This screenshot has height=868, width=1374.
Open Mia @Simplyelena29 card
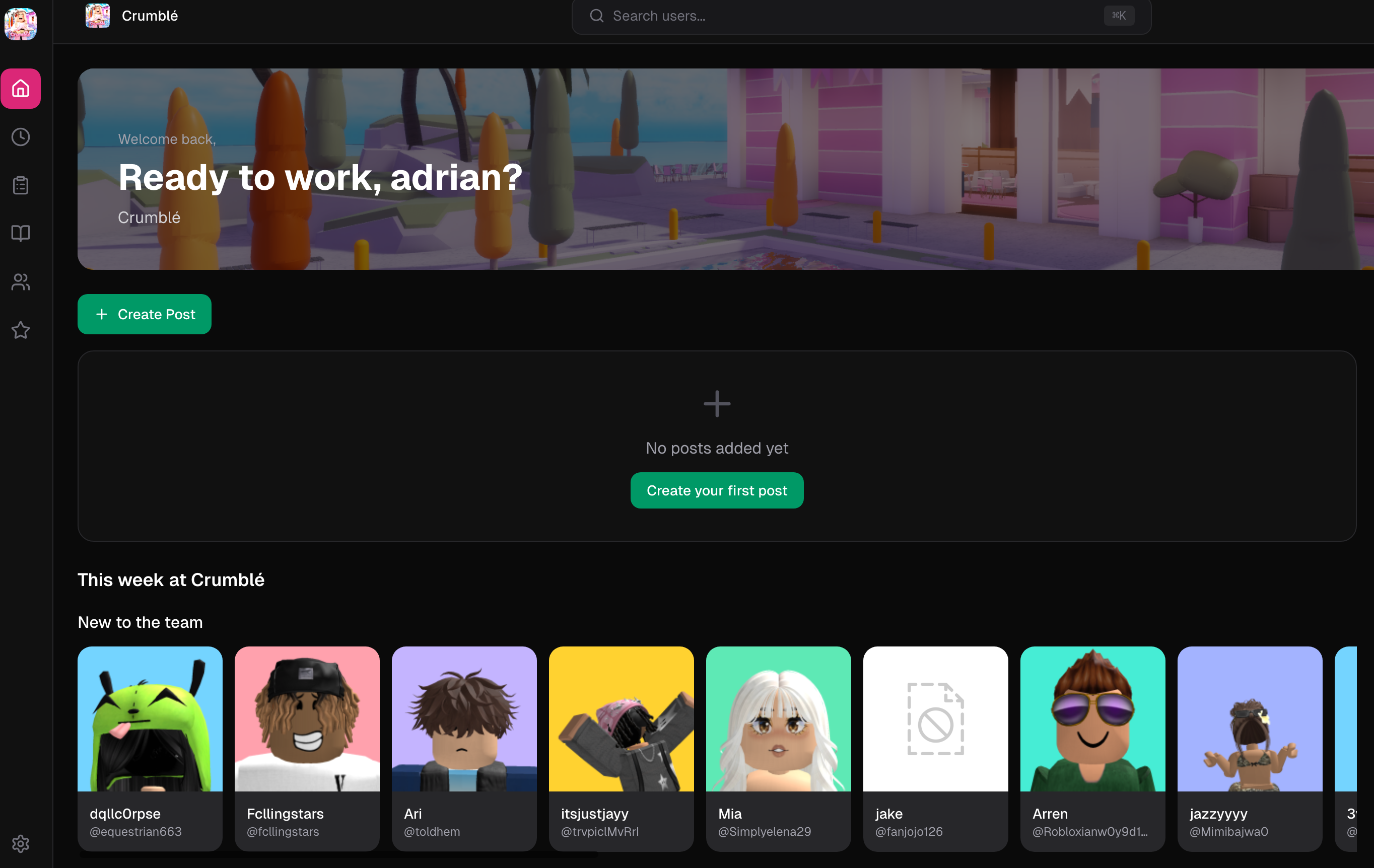[778, 747]
